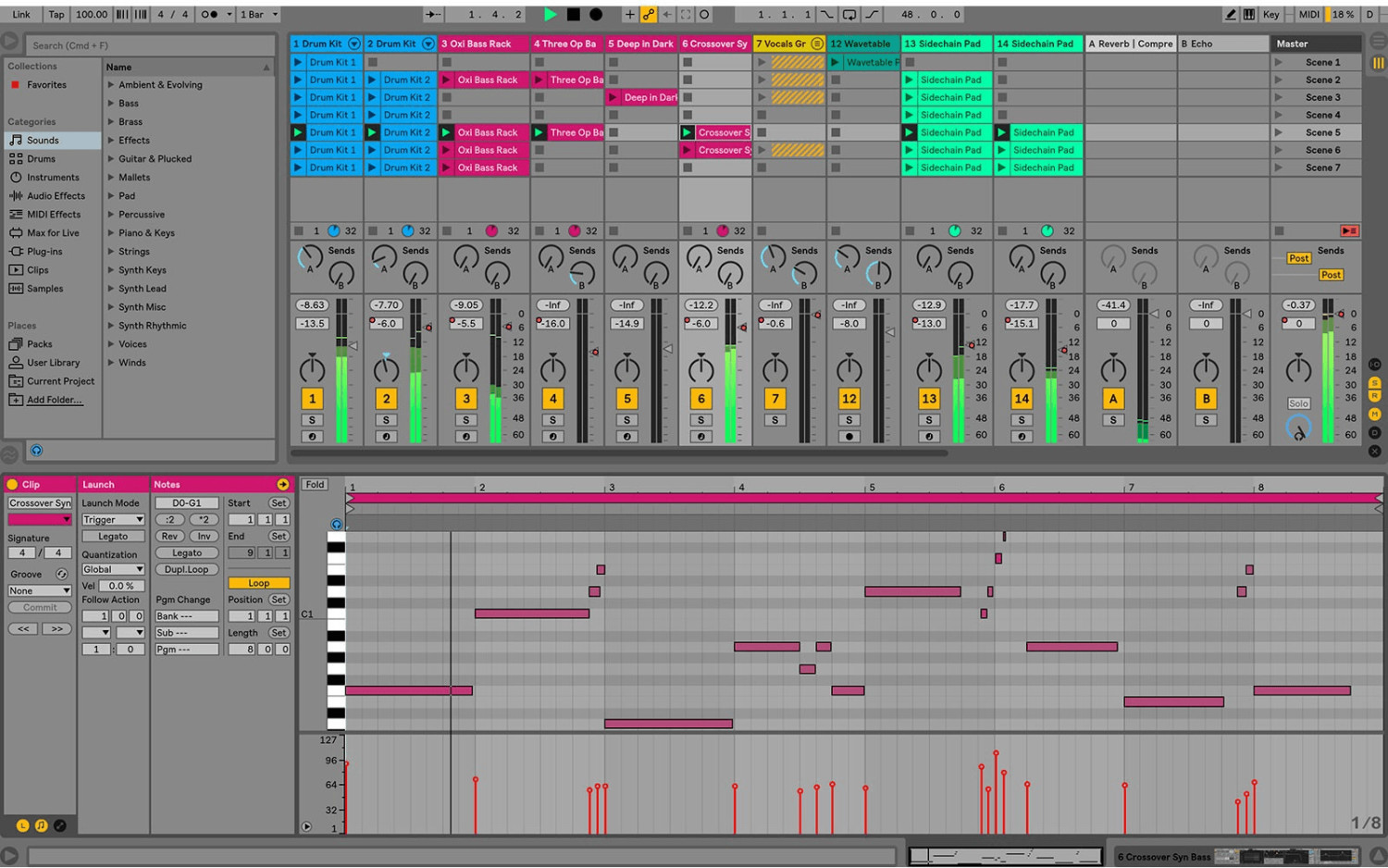Toggle the Draw Mode pencil icon

coord(1230,14)
